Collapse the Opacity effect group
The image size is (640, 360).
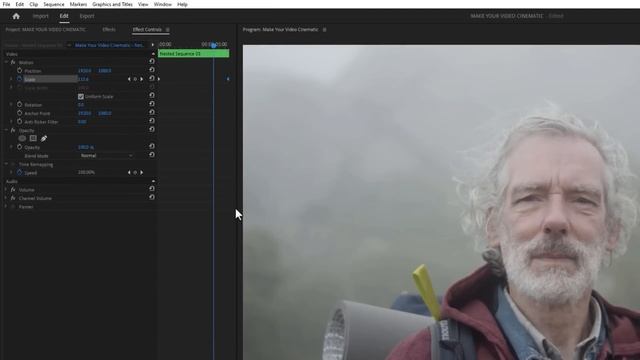pos(6,130)
